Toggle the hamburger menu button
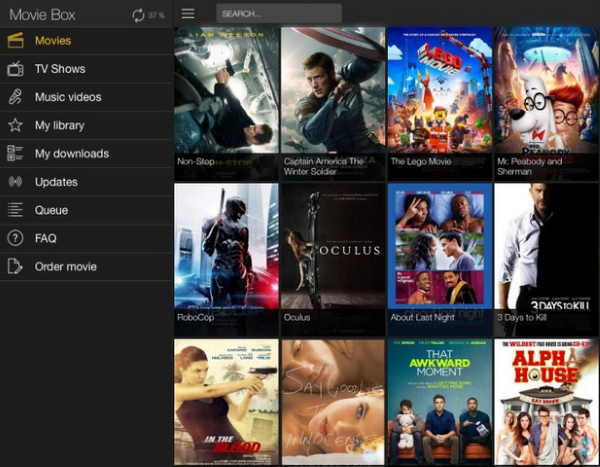 188,13
